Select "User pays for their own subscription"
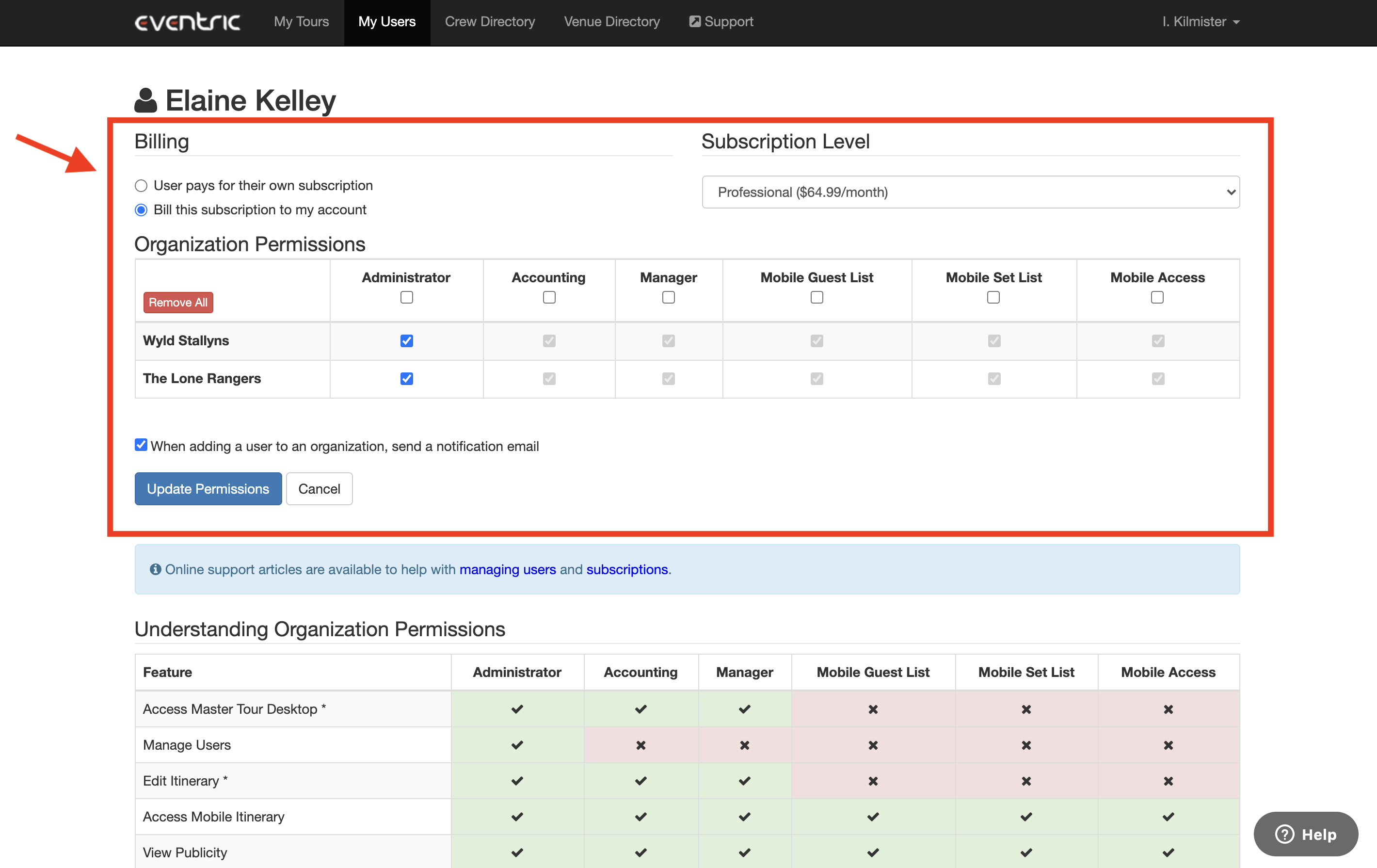The image size is (1377, 868). 141,185
